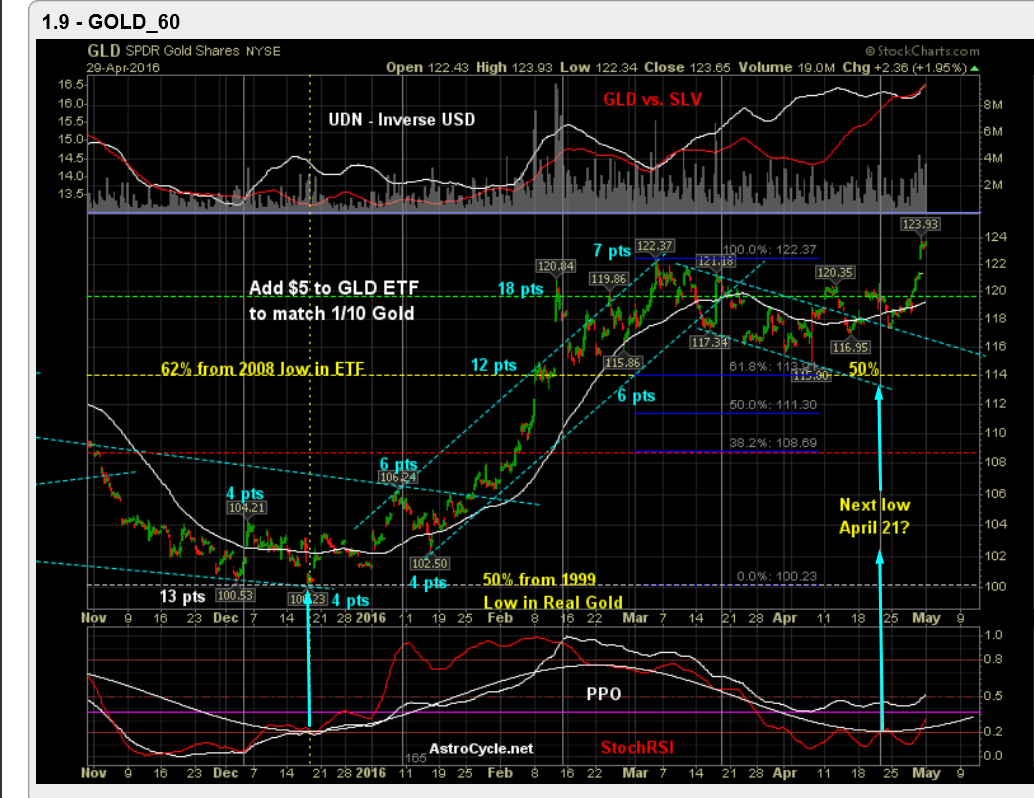
Task: Select the 'GLD' ticker symbol in chart header
Action: coord(104,51)
